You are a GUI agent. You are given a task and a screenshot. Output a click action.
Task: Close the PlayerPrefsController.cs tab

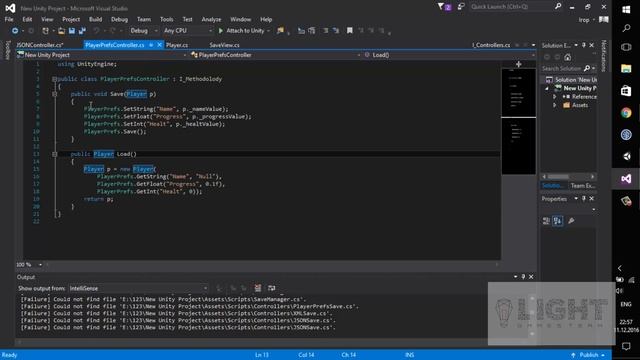coord(159,45)
